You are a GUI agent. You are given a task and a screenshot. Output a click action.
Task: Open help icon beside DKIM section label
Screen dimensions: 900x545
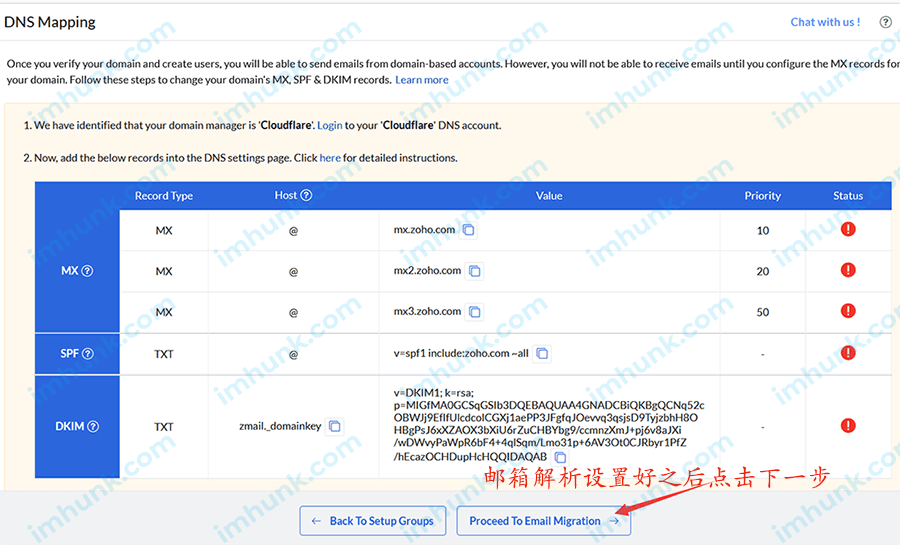(x=93, y=426)
